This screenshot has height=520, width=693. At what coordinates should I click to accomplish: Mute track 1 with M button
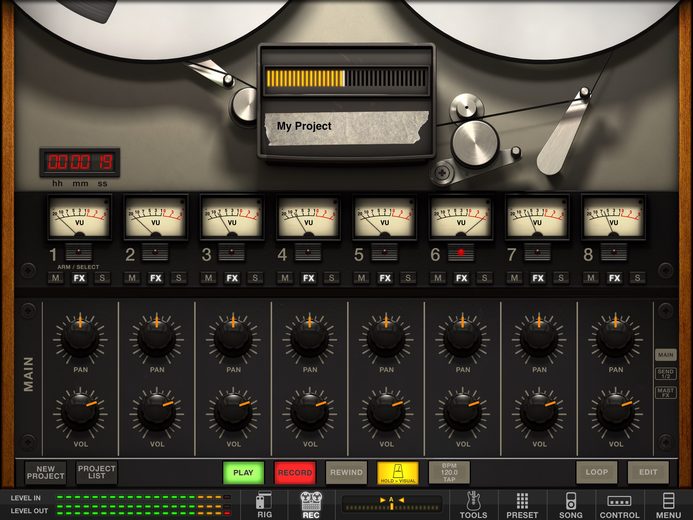coord(56,278)
